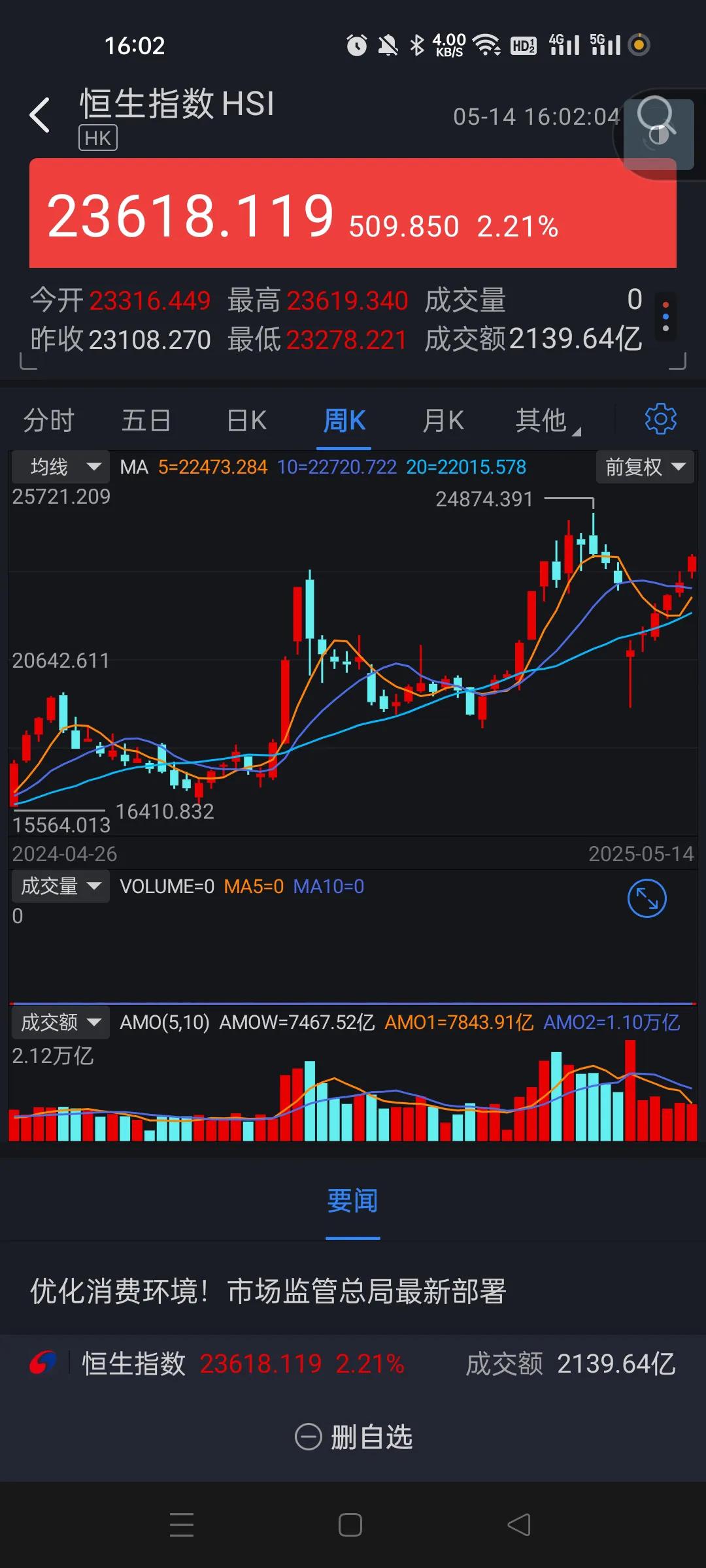Tap change amount 509.850
Image resolution: width=706 pixels, height=1568 pixels.
[404, 227]
